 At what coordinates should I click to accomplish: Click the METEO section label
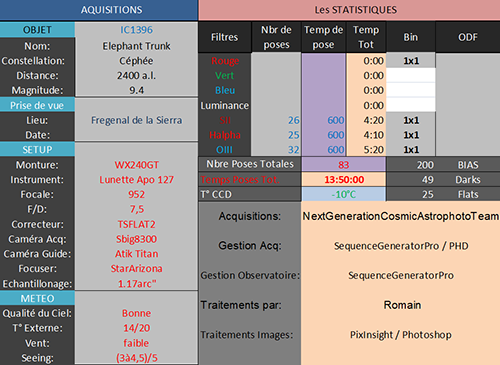(x=37, y=298)
